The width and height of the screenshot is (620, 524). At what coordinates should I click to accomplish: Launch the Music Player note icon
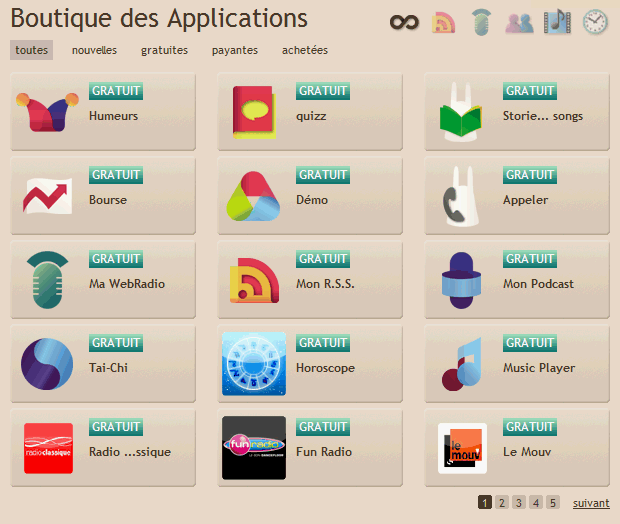point(461,364)
